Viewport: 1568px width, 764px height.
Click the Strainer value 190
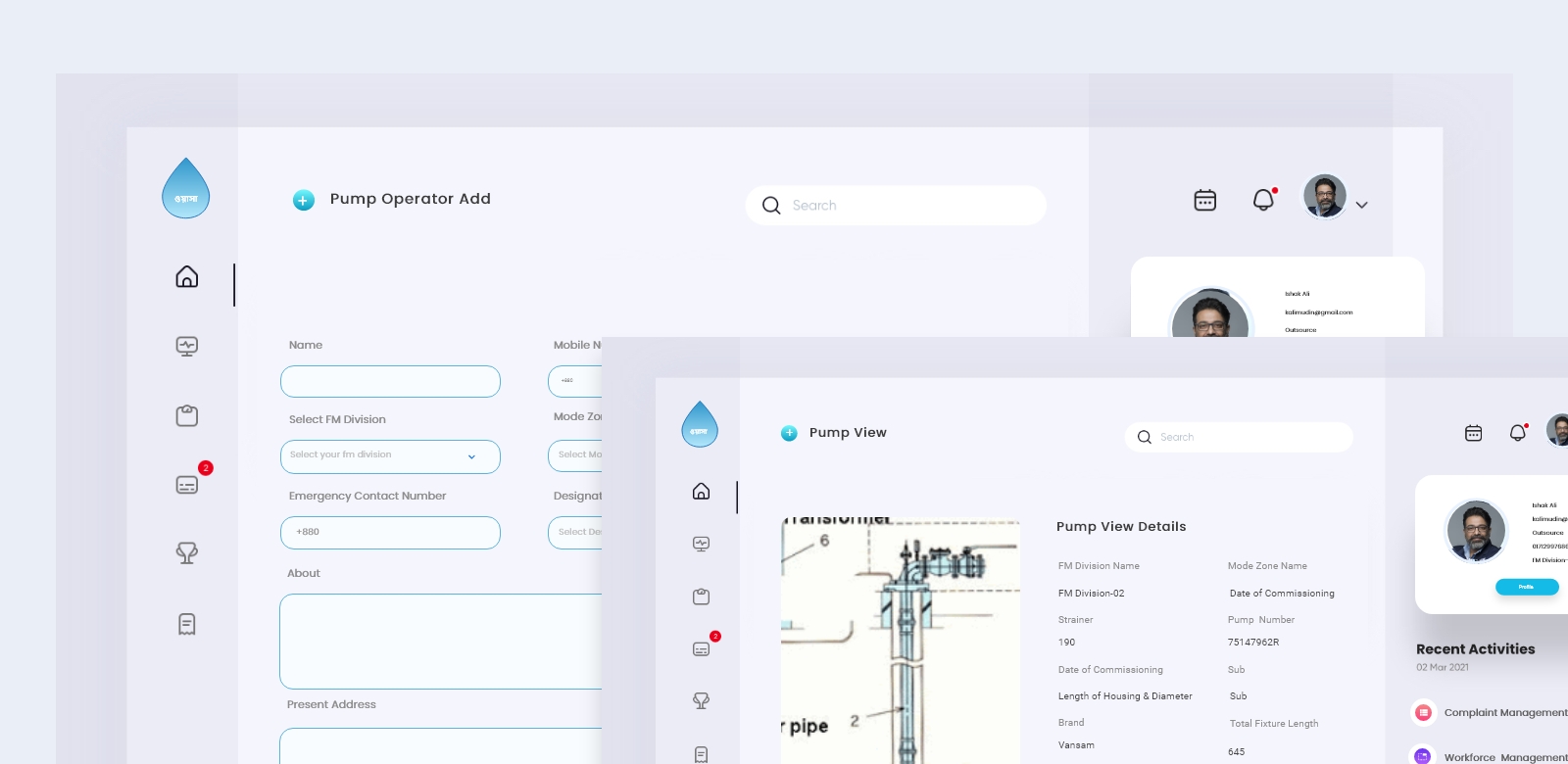(x=1066, y=643)
